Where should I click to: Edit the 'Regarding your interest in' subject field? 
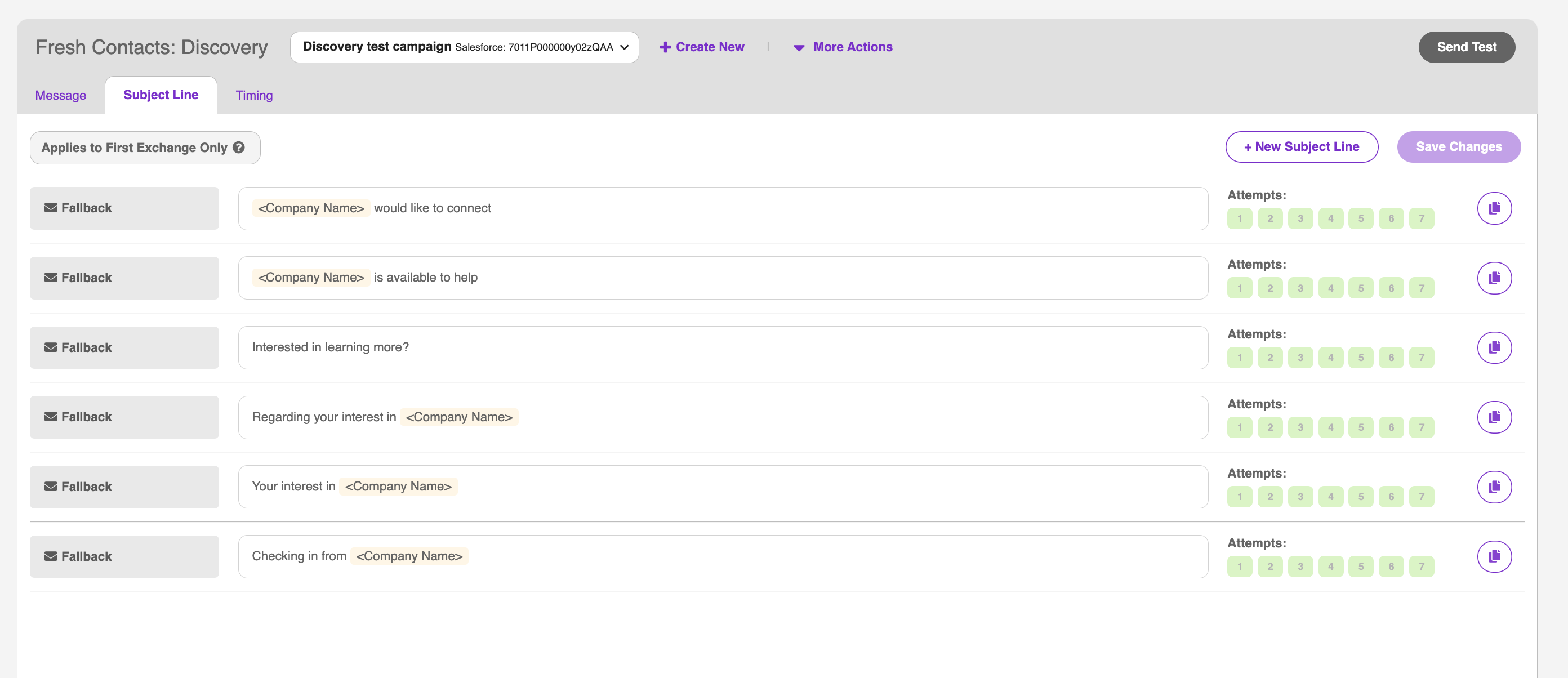(x=723, y=417)
